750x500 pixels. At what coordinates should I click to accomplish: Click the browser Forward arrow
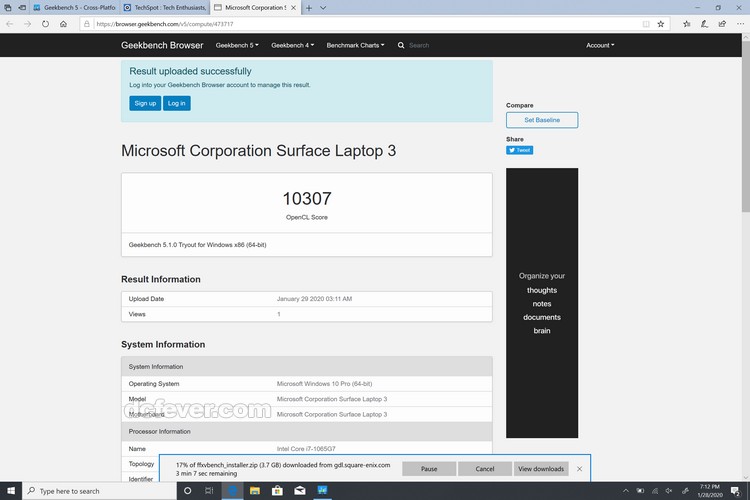[x=27, y=24]
